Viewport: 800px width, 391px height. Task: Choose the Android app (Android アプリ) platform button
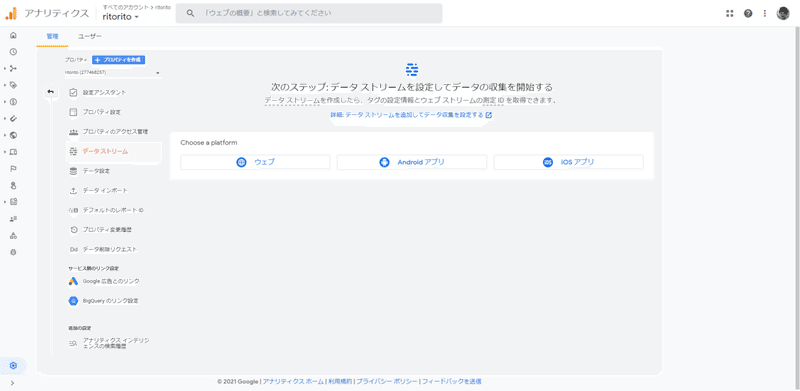(412, 162)
